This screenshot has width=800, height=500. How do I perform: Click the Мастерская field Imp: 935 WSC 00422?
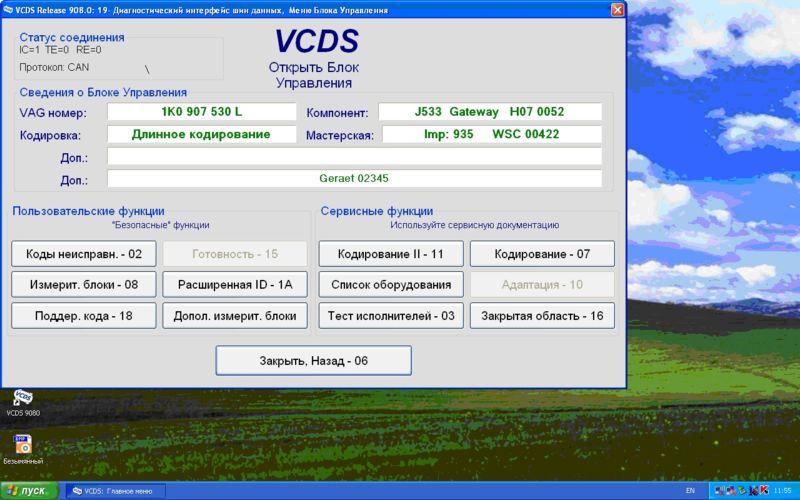pos(492,134)
